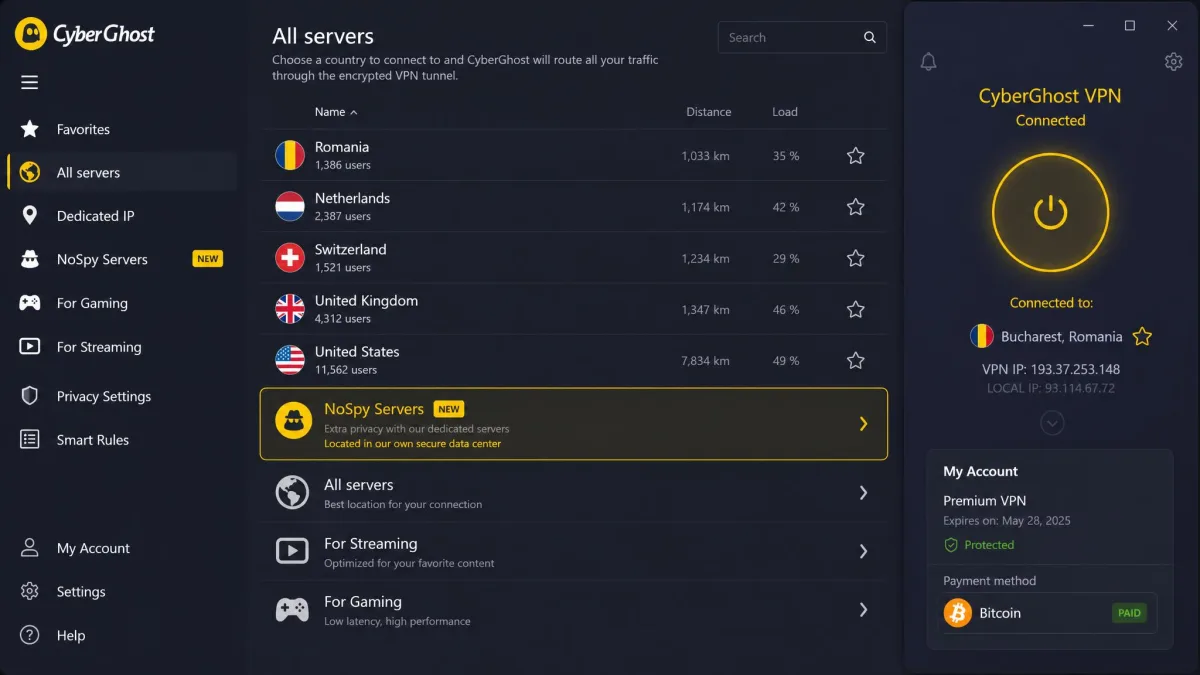Toggle favorite star for United Kingdom
This screenshot has height=675, width=1200.
coord(856,309)
